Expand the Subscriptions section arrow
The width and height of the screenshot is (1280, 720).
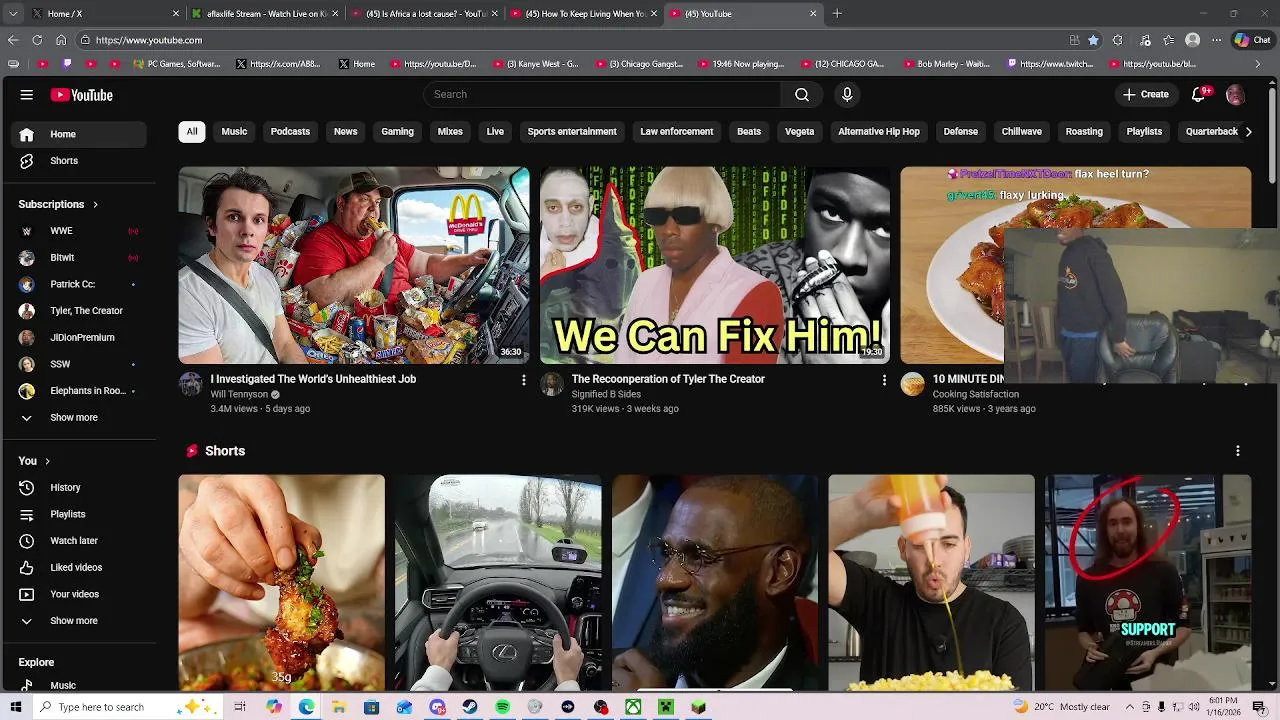click(x=96, y=204)
